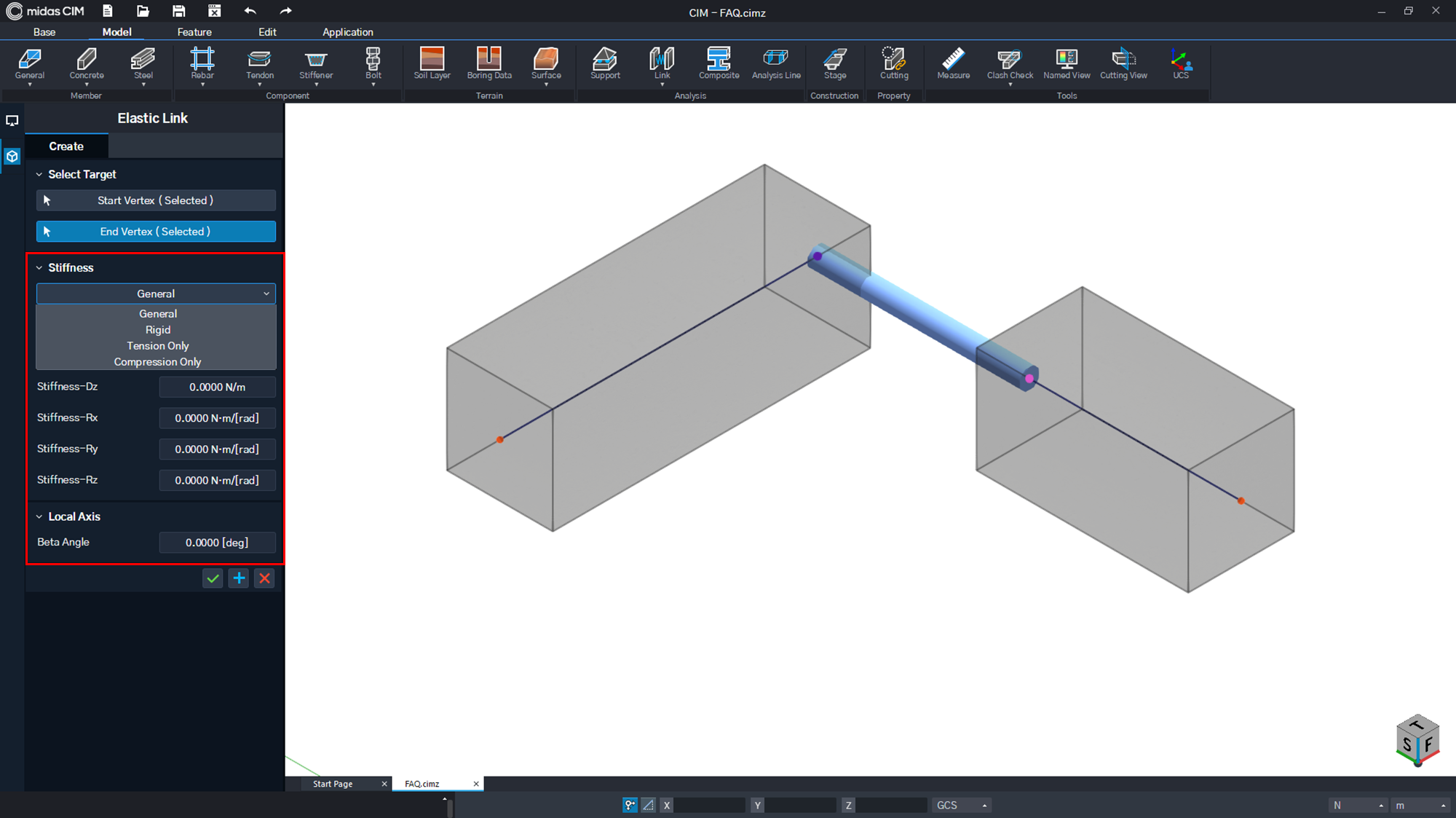1456x818 pixels.
Task: Choose Rigid from stiffness list
Action: 157,330
